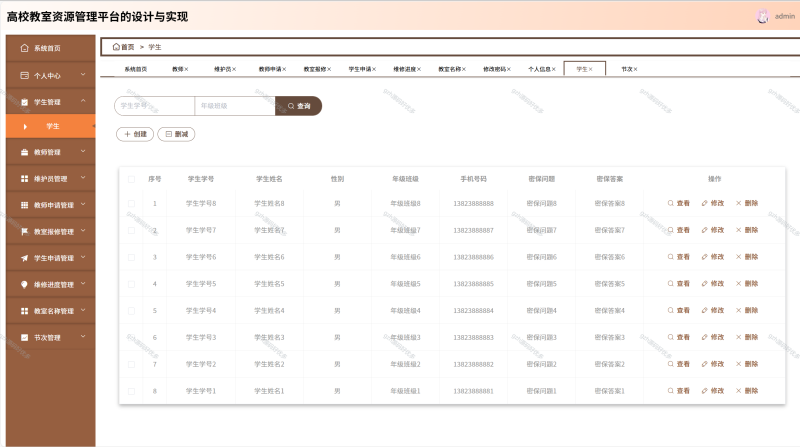This screenshot has width=800, height=447.
Task: Expand 个人中心 using its chevron
Action: tap(83, 75)
